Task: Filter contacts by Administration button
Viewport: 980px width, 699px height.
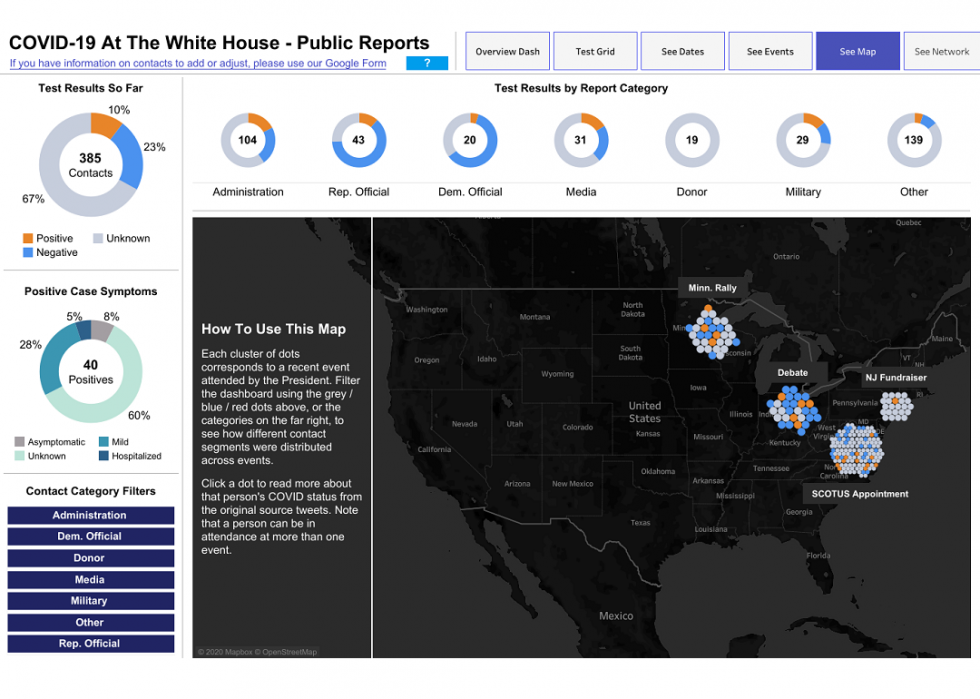Action: point(91,515)
